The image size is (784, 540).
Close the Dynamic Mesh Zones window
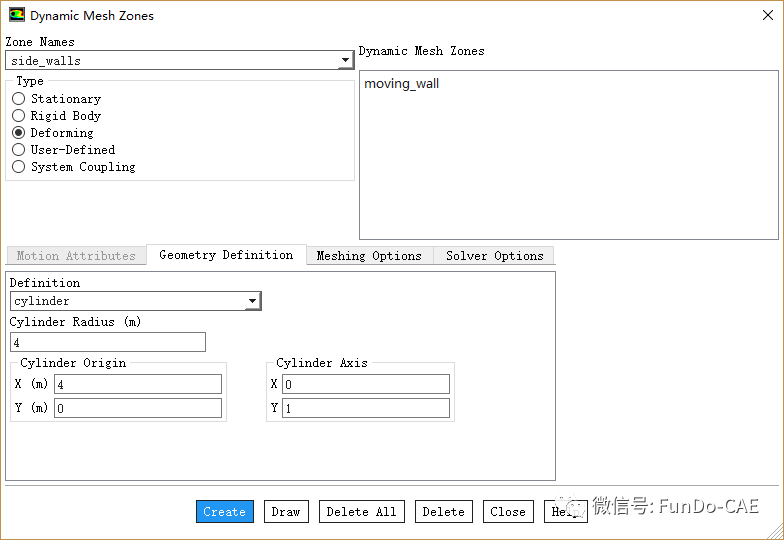pyautogui.click(x=765, y=15)
